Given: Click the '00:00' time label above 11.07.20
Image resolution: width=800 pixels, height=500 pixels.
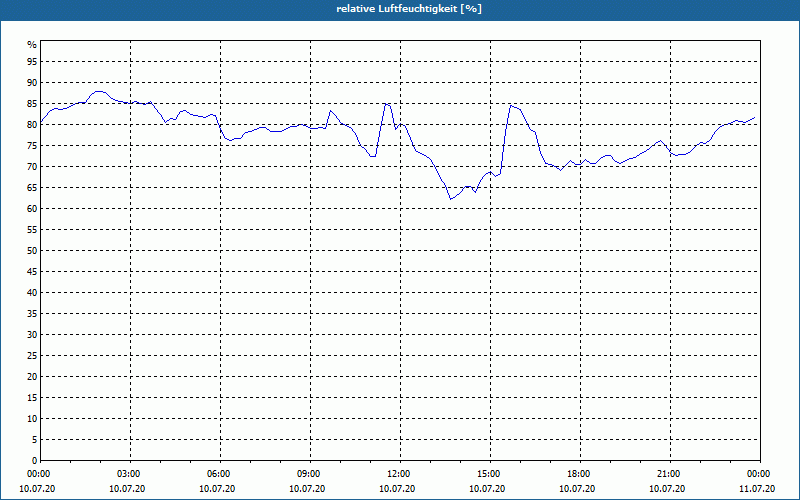Looking at the screenshot, I should [x=759, y=474].
